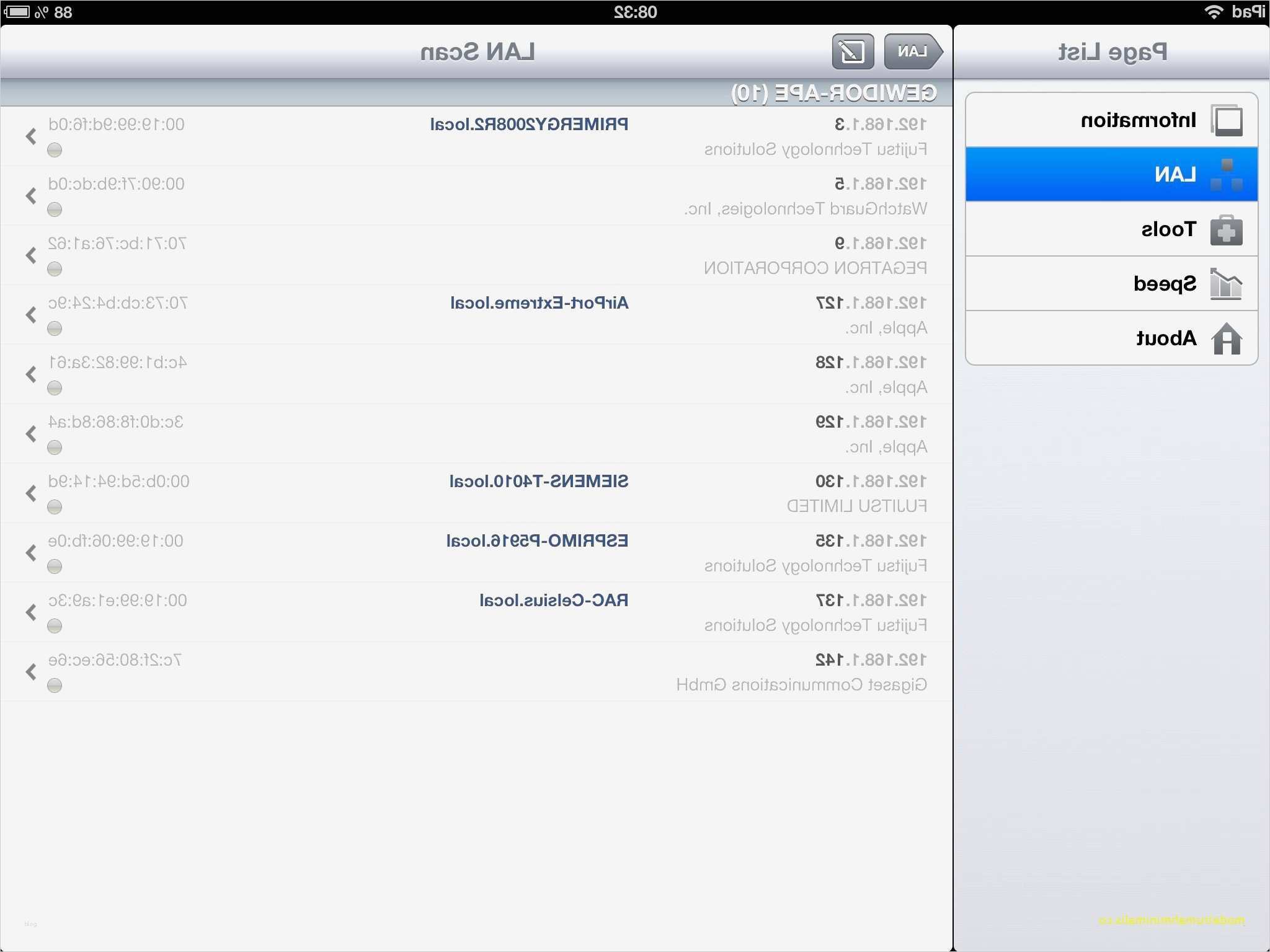Open the Information page icon
This screenshot has width=1270, height=952.
[1227, 120]
